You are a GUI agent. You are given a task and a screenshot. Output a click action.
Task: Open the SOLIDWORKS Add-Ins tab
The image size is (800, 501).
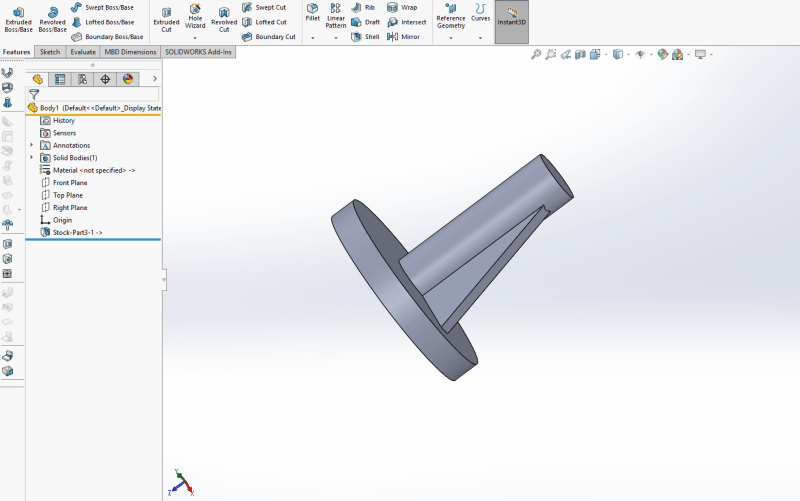[x=198, y=52]
